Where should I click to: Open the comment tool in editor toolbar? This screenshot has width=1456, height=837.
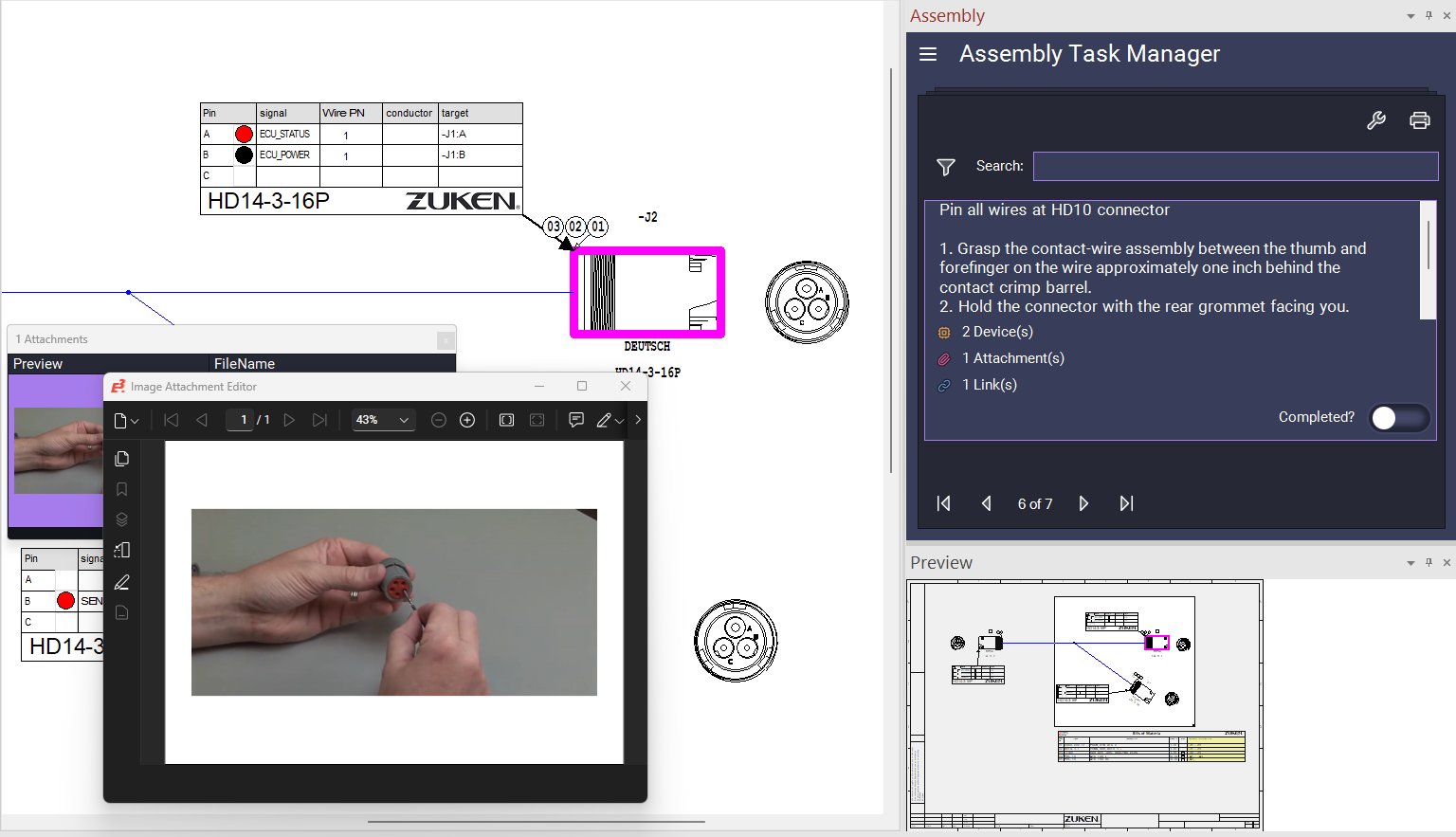click(x=575, y=420)
